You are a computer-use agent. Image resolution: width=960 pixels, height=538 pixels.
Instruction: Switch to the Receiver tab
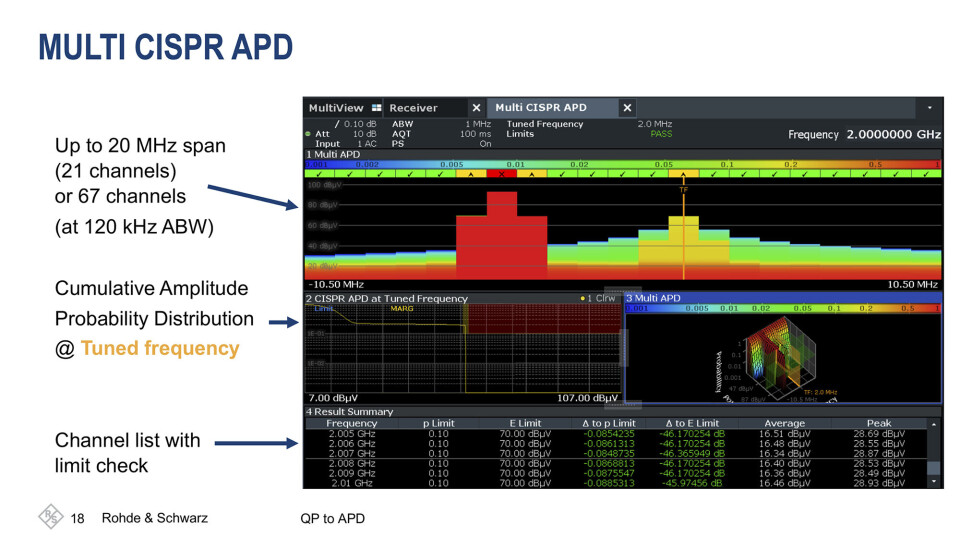click(x=413, y=108)
